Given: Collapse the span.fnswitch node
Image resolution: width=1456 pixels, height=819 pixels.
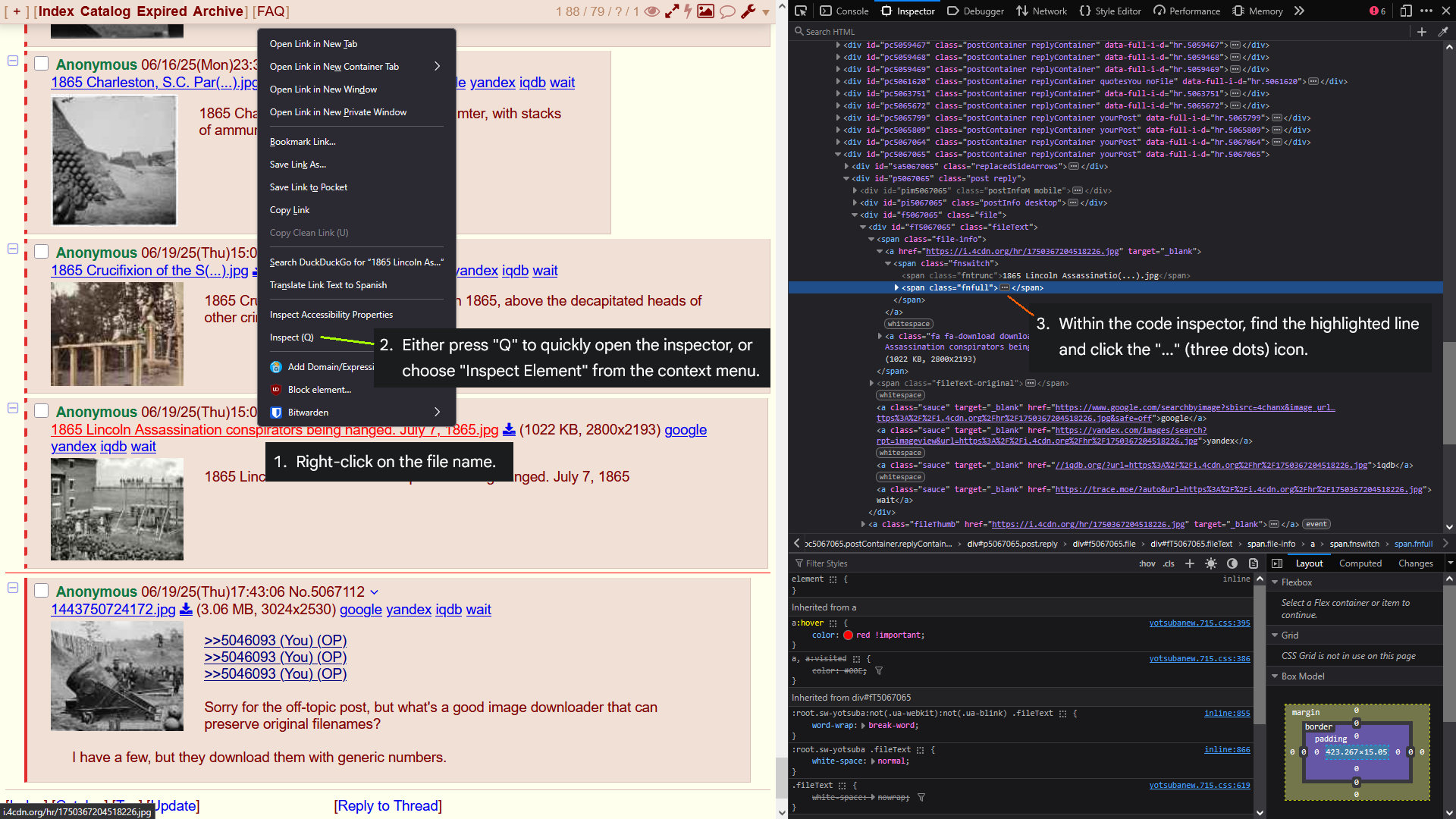Looking at the screenshot, I should (888, 264).
